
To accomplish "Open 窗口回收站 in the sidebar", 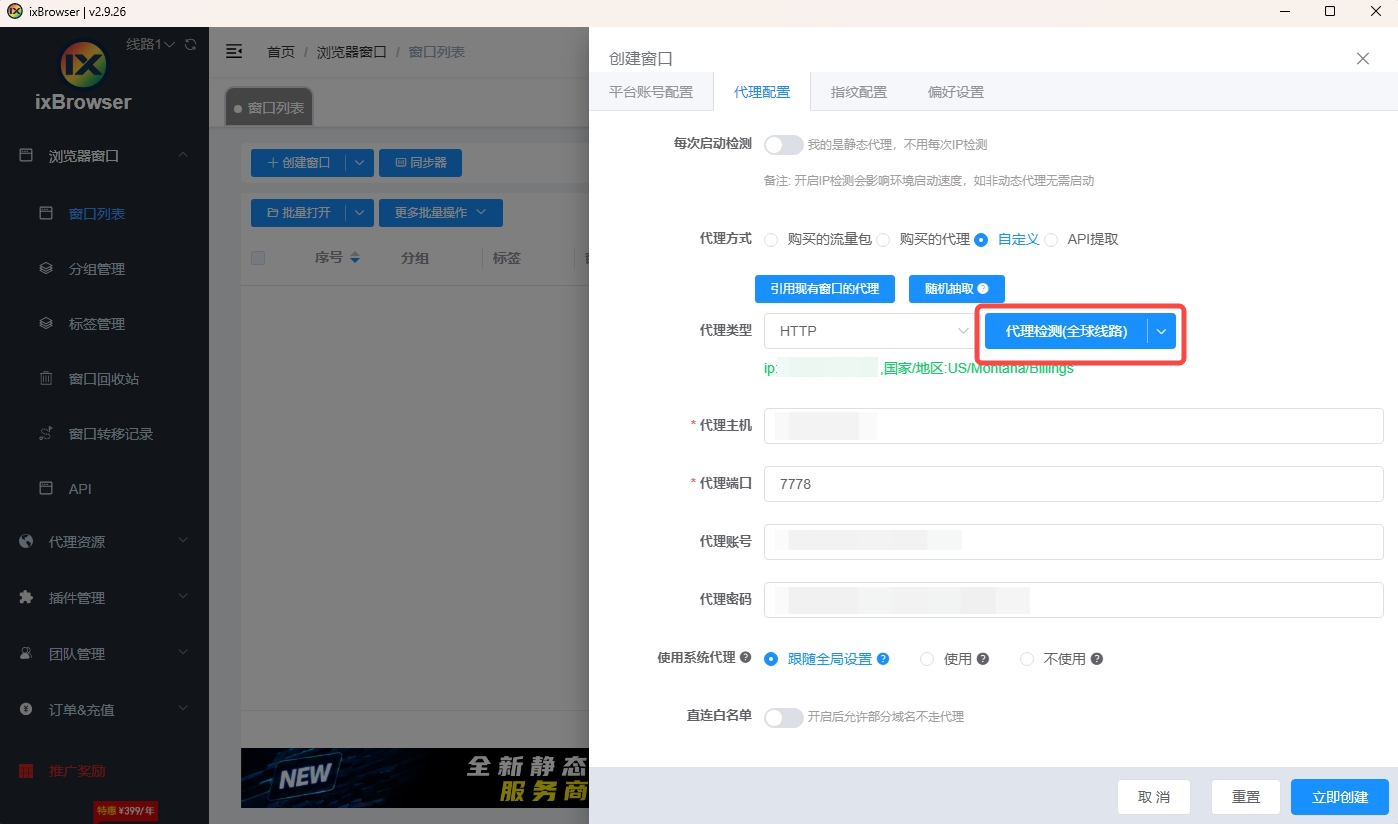I will pyautogui.click(x=104, y=379).
